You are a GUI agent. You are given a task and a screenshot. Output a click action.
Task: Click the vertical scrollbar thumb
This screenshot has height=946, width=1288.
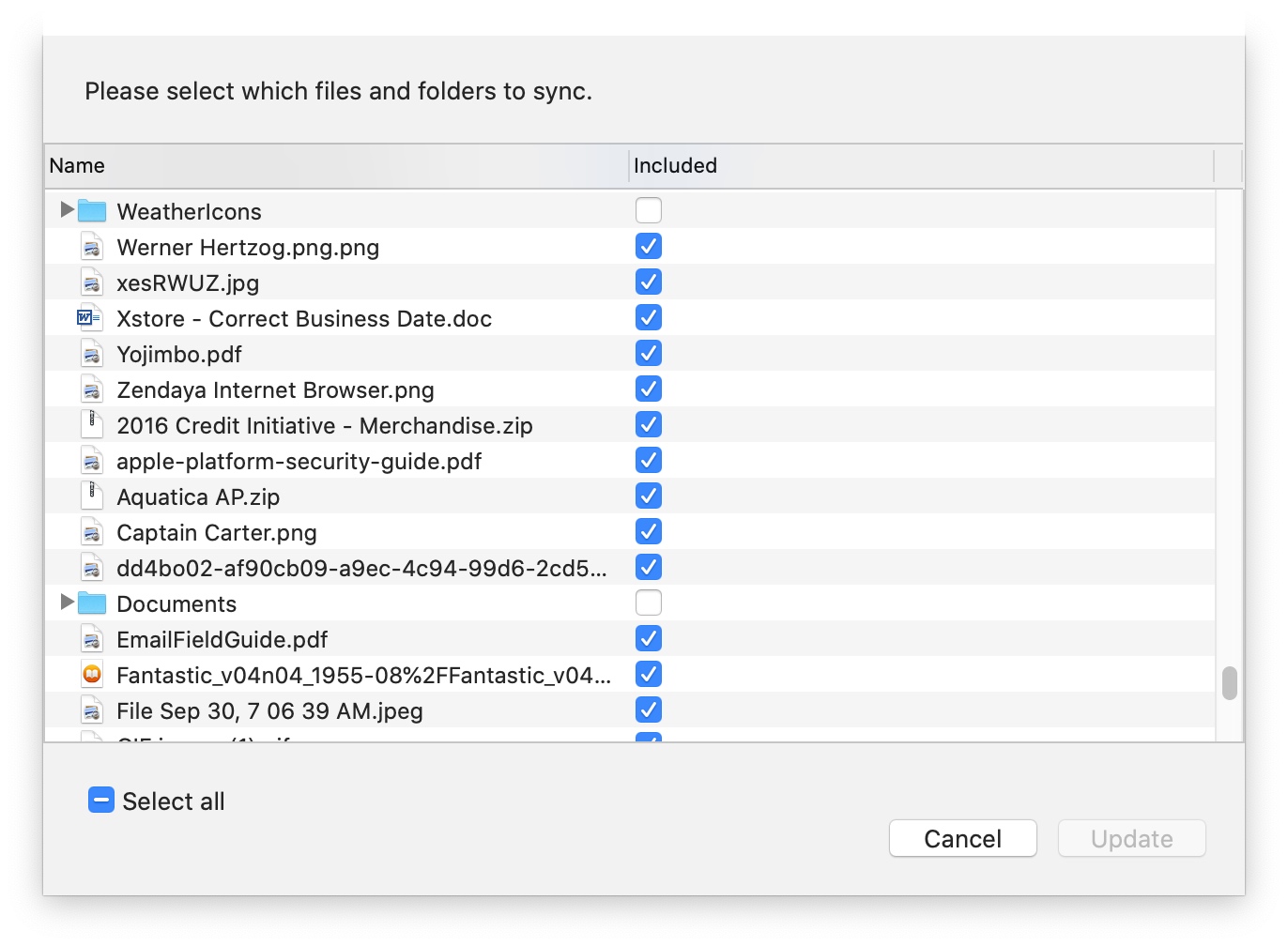1229,681
